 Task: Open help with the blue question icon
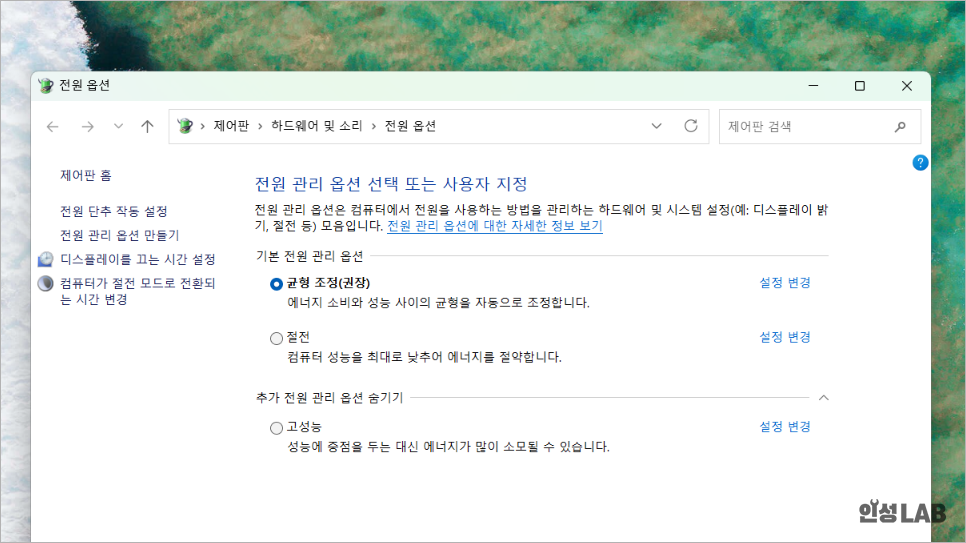click(x=920, y=163)
